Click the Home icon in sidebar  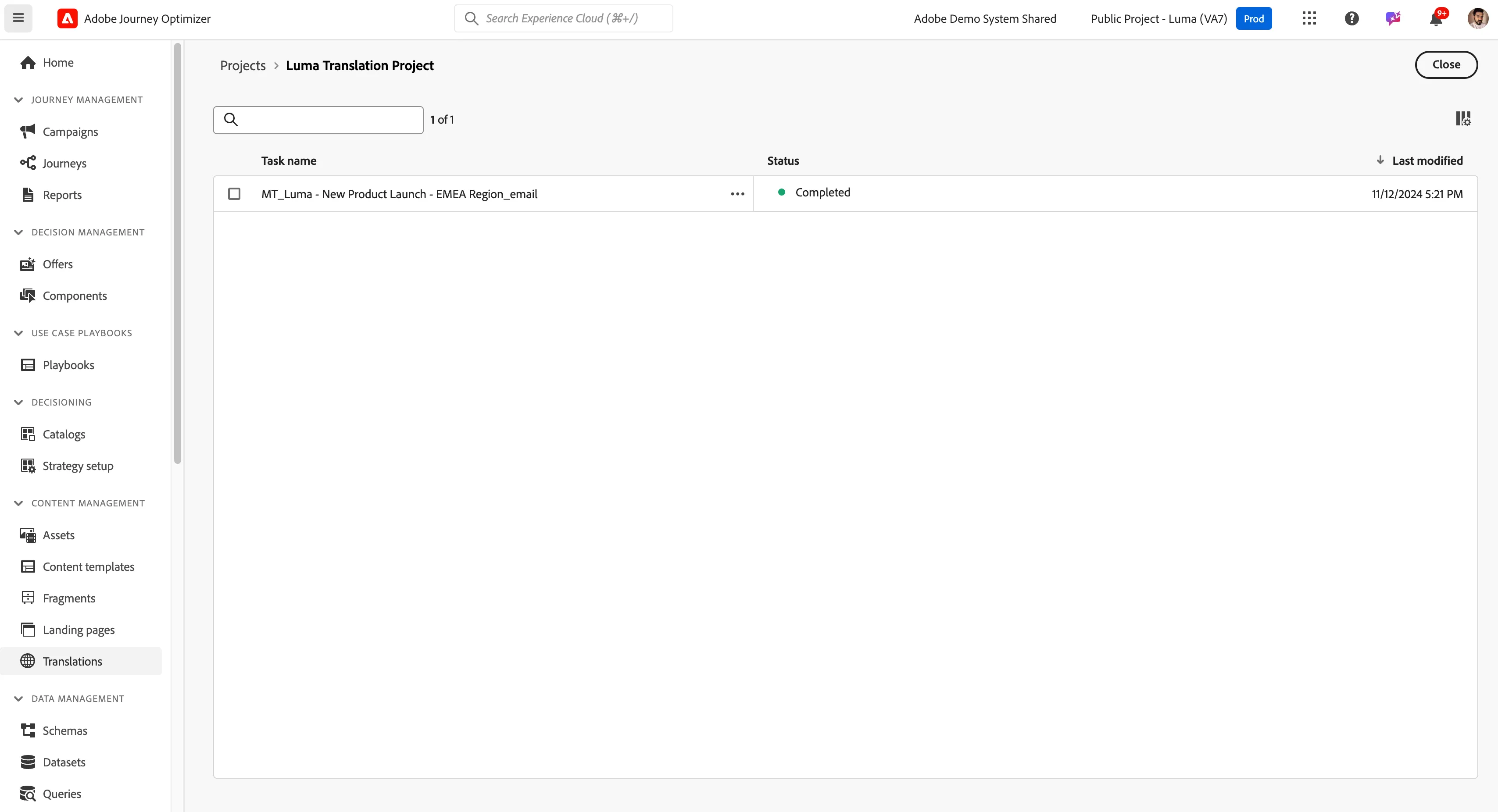pos(28,63)
